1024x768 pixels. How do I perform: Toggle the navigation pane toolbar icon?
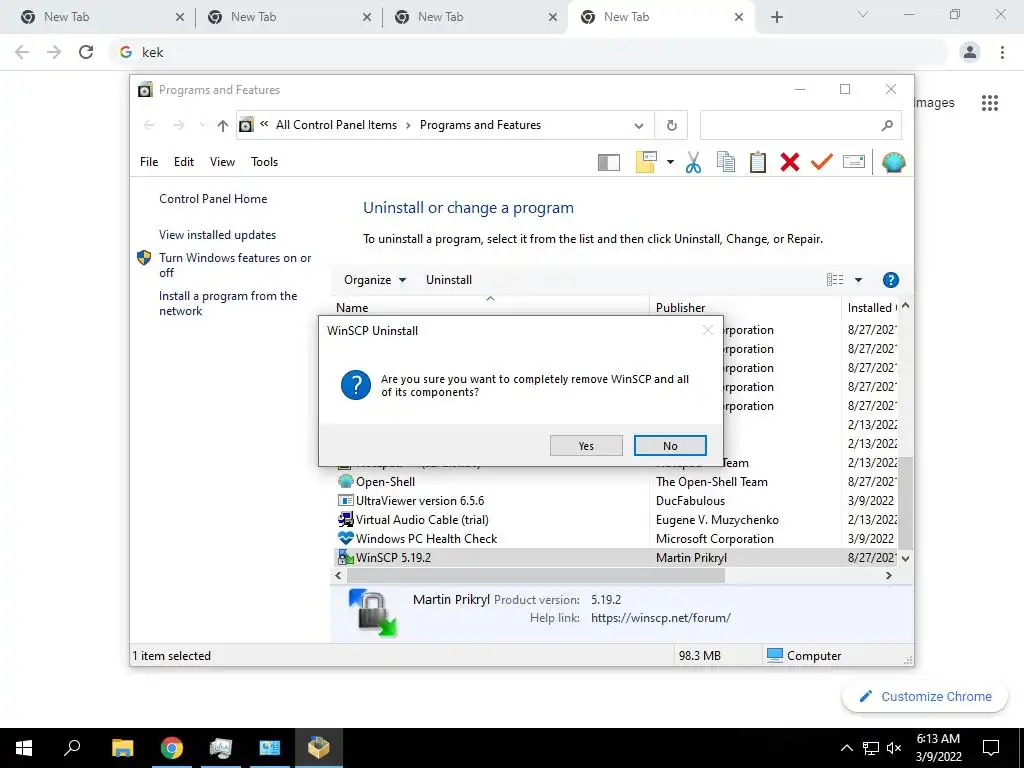coord(609,162)
